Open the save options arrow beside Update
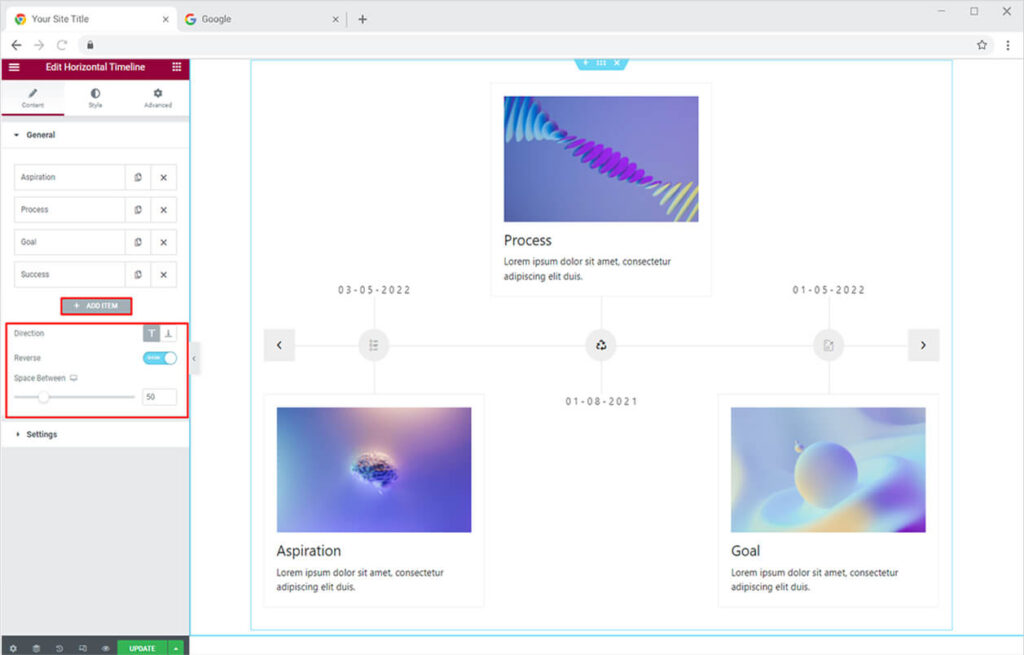Image resolution: width=1024 pixels, height=655 pixels. click(x=176, y=648)
